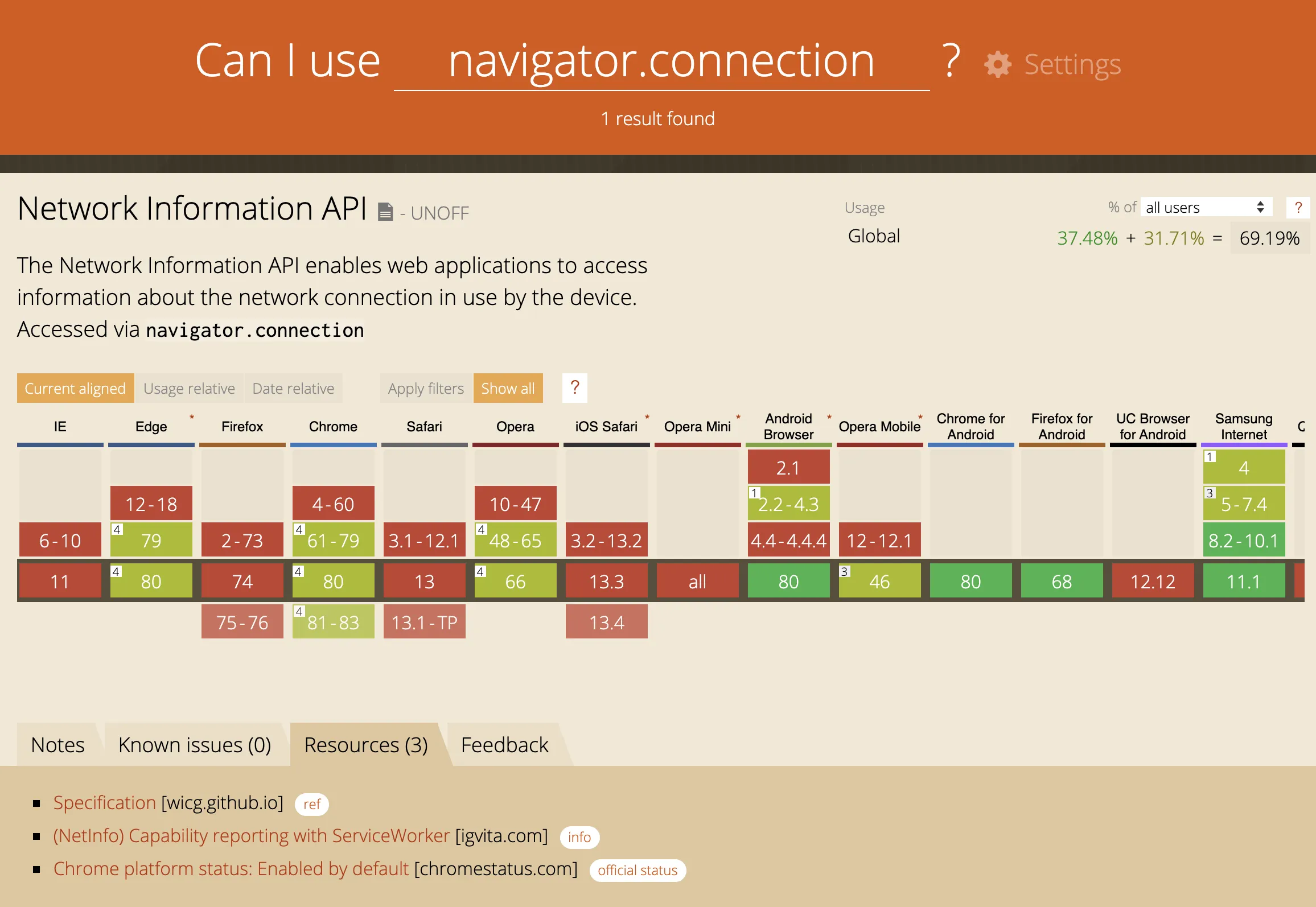Screen dimensions: 1316x907
Task: Open Settings via the gear icon
Action: click(x=998, y=64)
